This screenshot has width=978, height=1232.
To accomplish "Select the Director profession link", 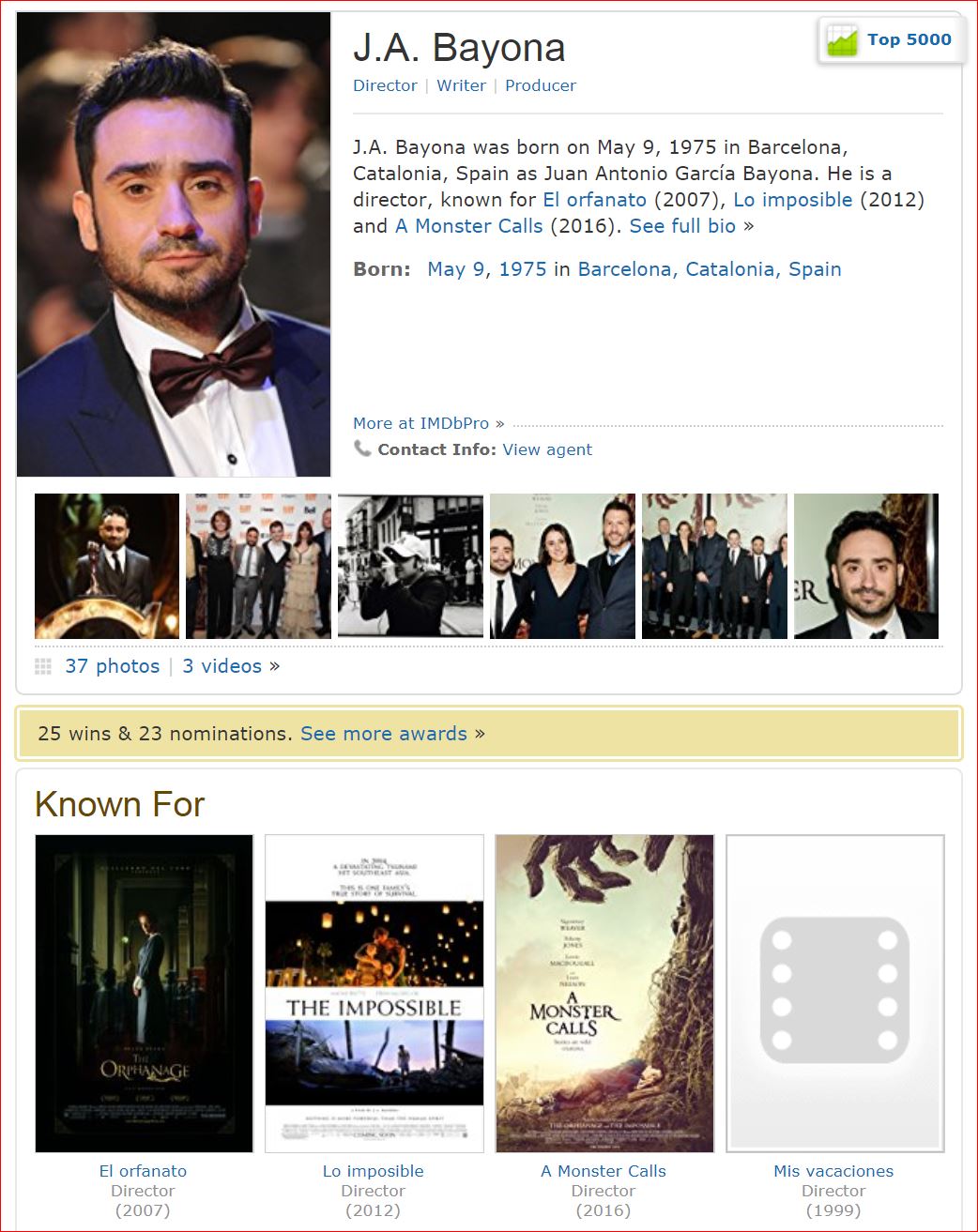I will coord(385,85).
